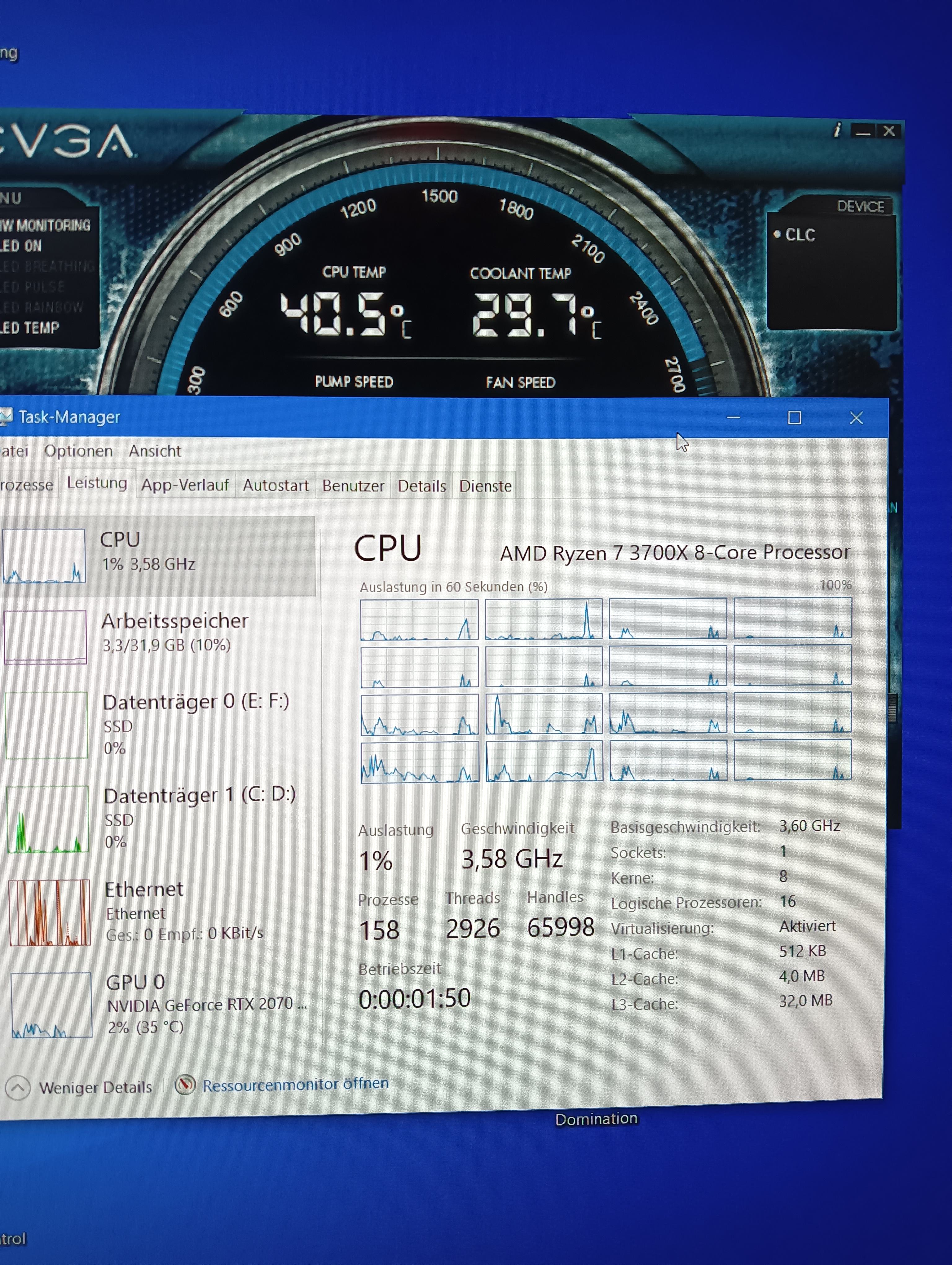Maximize the Task-Manager window
This screenshot has width=952, height=1265.
[x=795, y=418]
